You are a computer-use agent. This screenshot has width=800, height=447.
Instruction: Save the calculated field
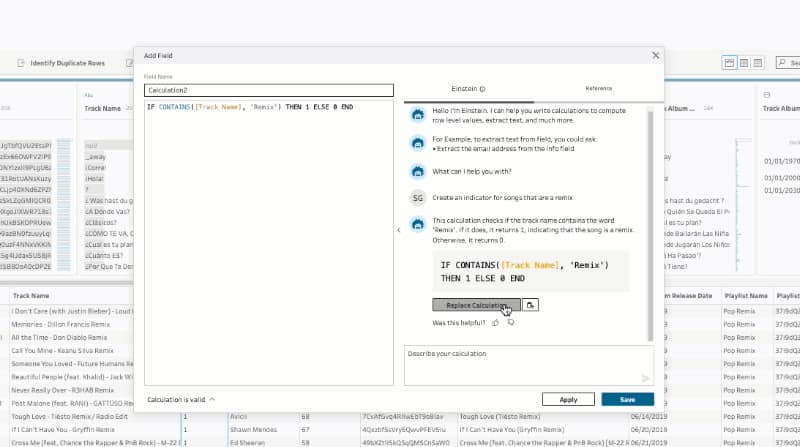click(x=627, y=399)
